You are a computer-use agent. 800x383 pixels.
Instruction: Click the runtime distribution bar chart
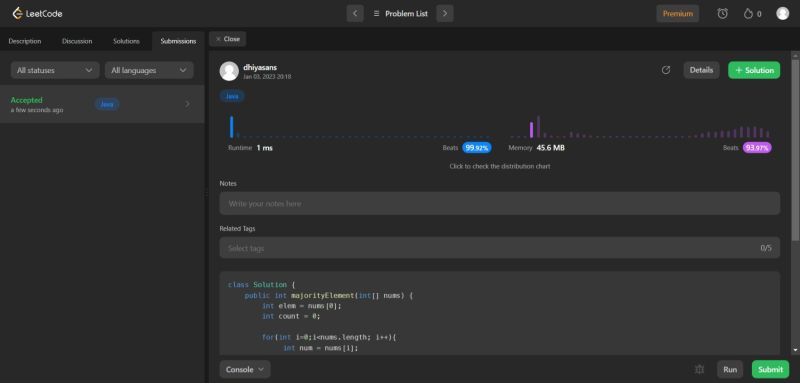point(360,127)
